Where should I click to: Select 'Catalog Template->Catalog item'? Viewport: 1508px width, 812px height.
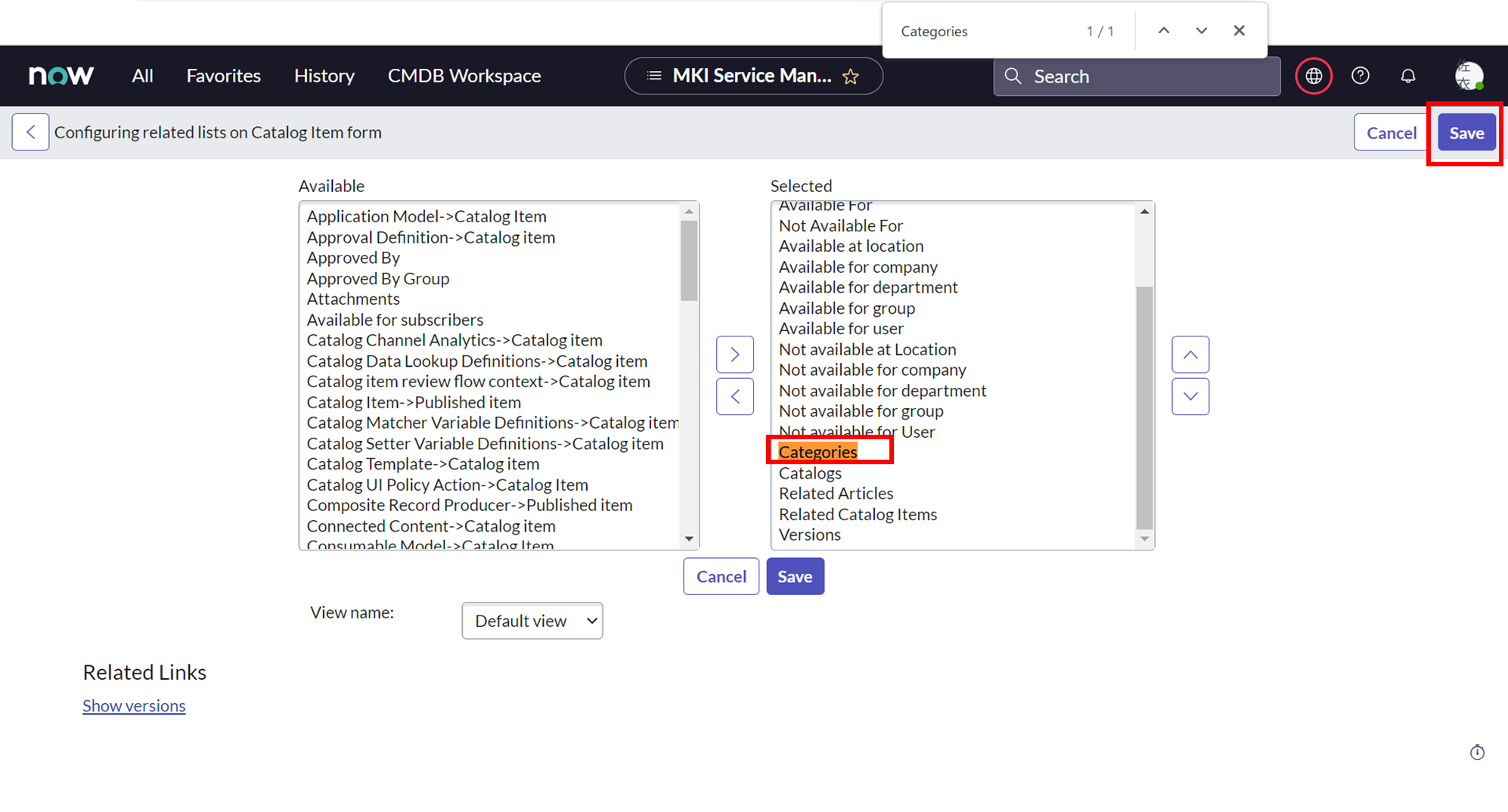pos(423,464)
